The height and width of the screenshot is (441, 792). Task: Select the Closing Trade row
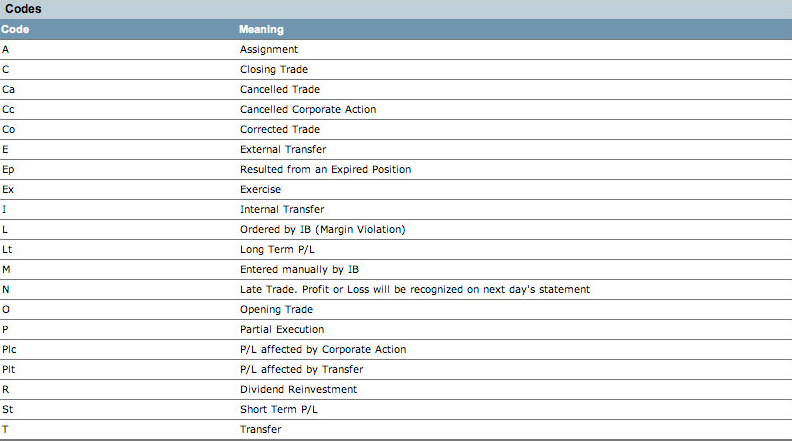tap(396, 70)
